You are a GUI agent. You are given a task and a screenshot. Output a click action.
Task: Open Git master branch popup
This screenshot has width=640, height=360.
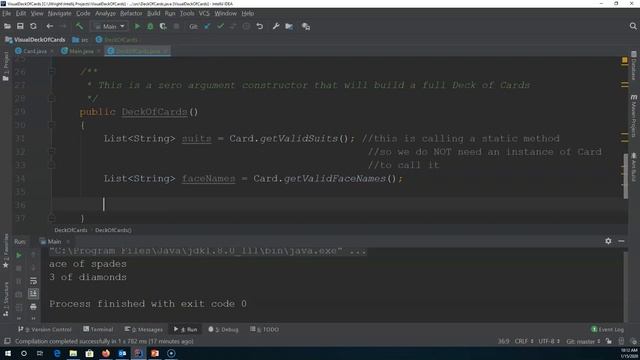[x=583, y=341]
